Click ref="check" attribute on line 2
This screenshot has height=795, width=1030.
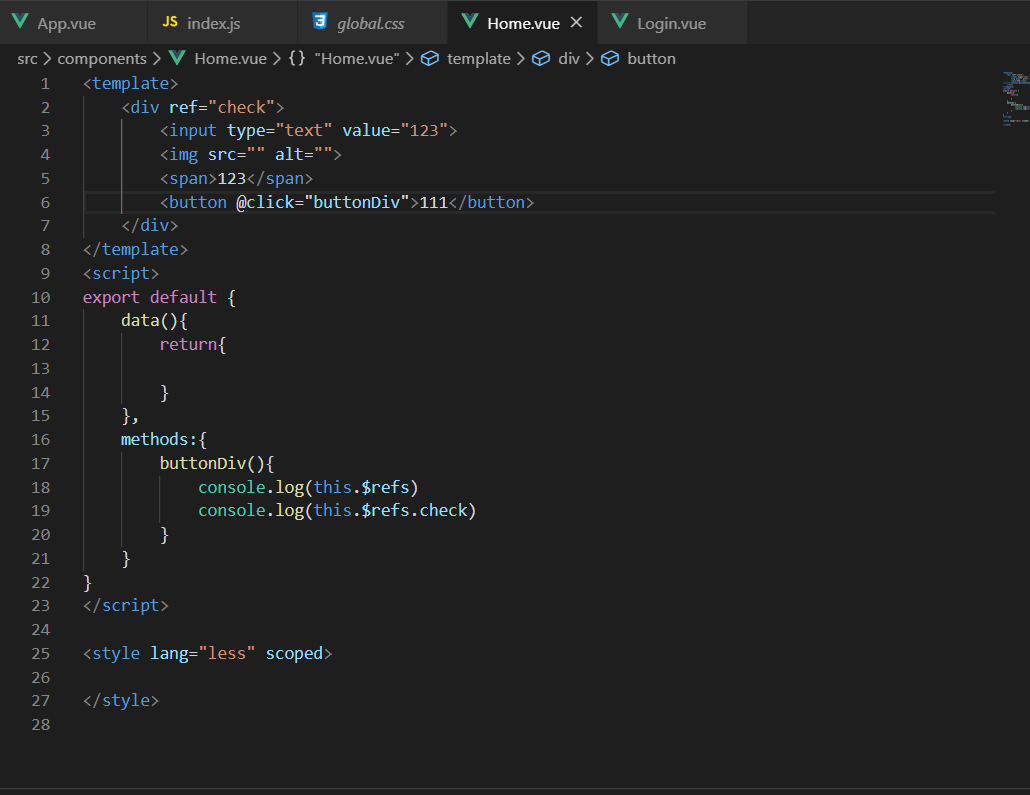pyautogui.click(x=221, y=107)
